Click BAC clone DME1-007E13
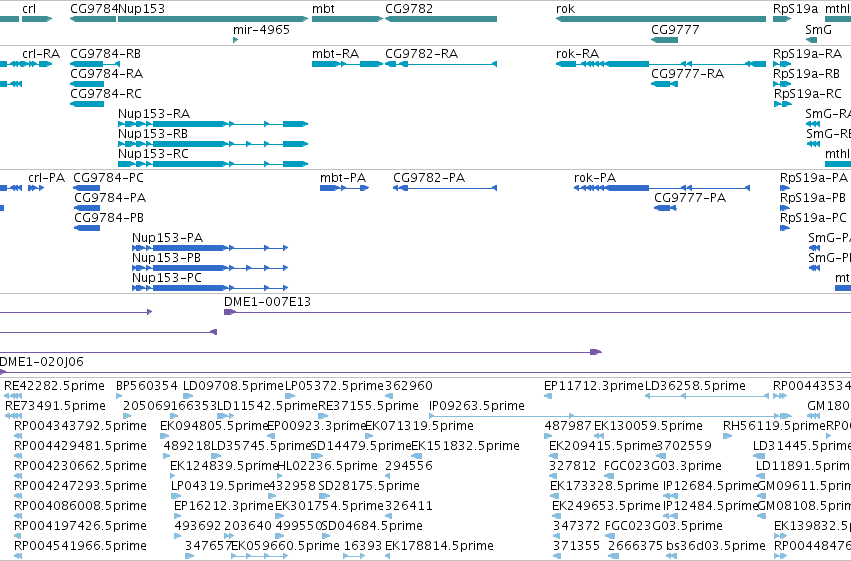The image size is (851, 561). tap(537, 312)
